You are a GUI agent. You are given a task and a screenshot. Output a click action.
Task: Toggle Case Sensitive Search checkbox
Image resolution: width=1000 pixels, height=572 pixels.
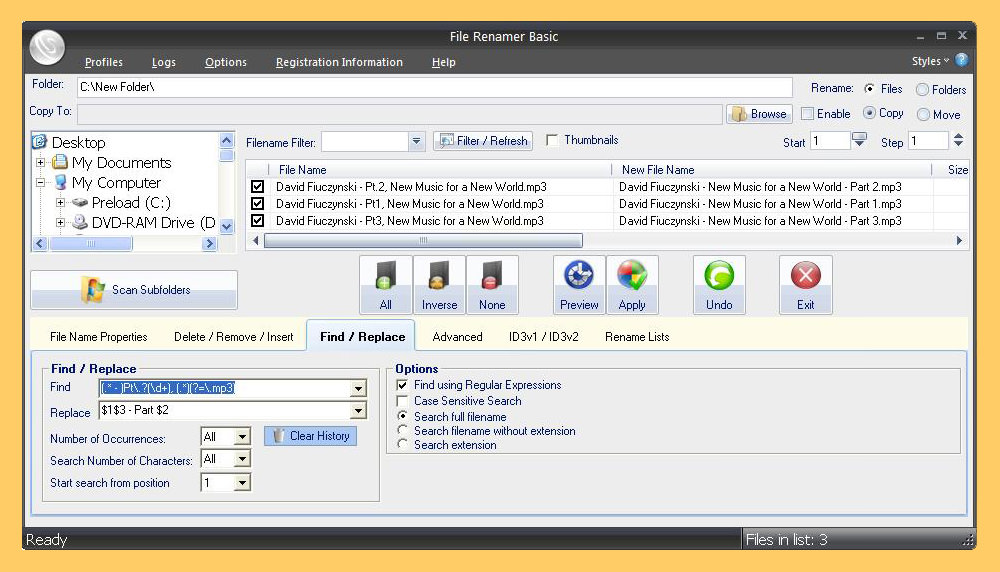point(403,401)
